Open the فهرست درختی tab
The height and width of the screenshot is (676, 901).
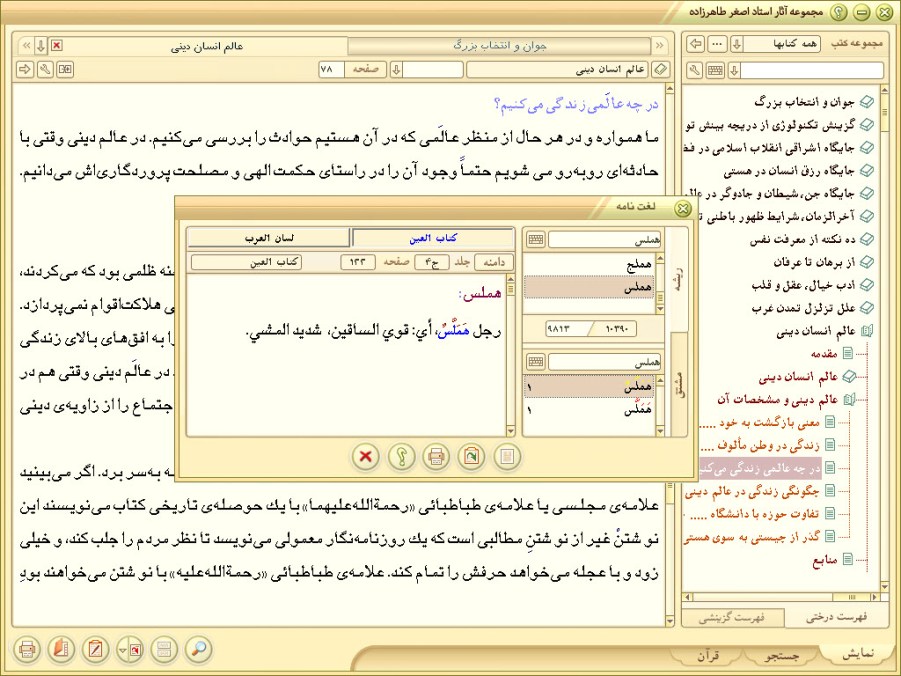point(836,617)
